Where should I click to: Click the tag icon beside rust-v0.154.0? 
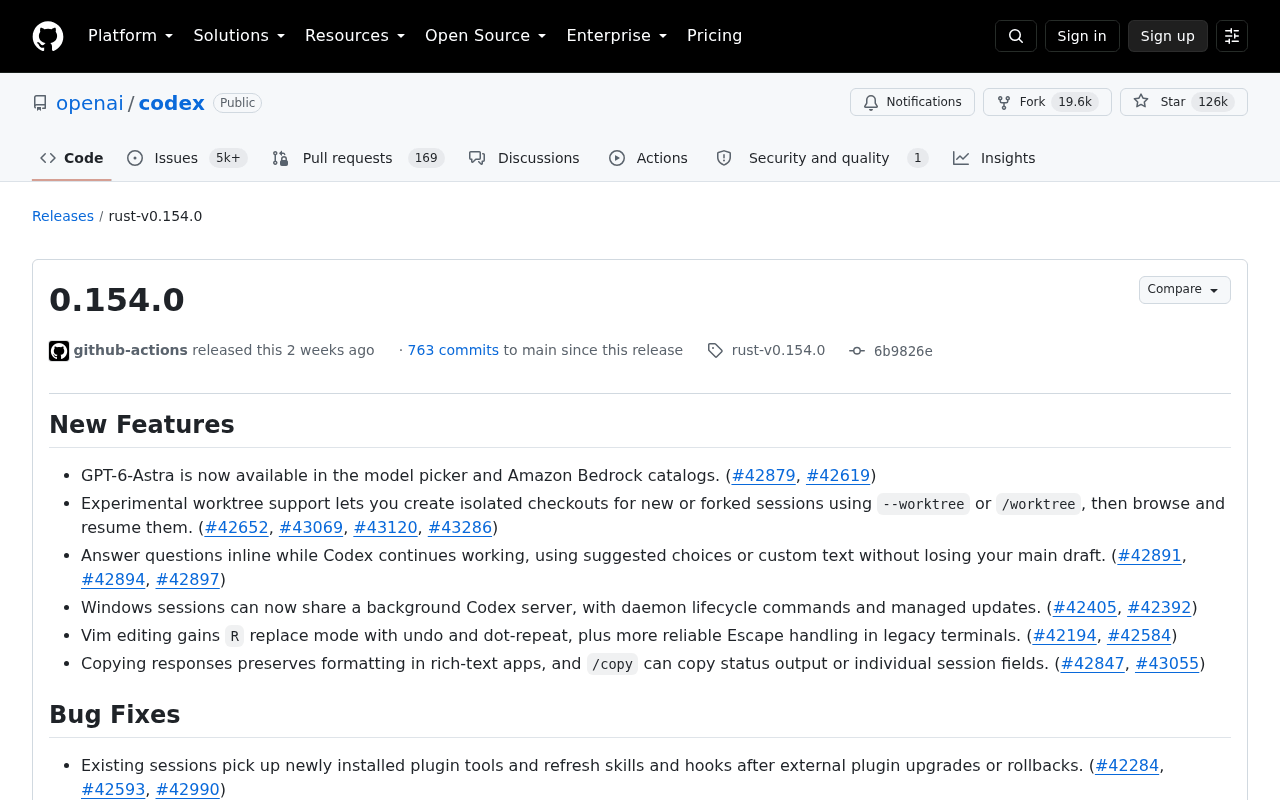click(715, 350)
